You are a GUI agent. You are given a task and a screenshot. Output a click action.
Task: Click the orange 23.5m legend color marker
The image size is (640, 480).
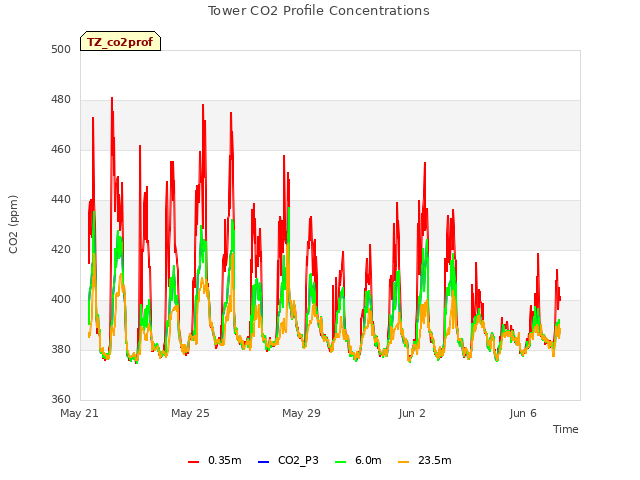click(x=404, y=462)
